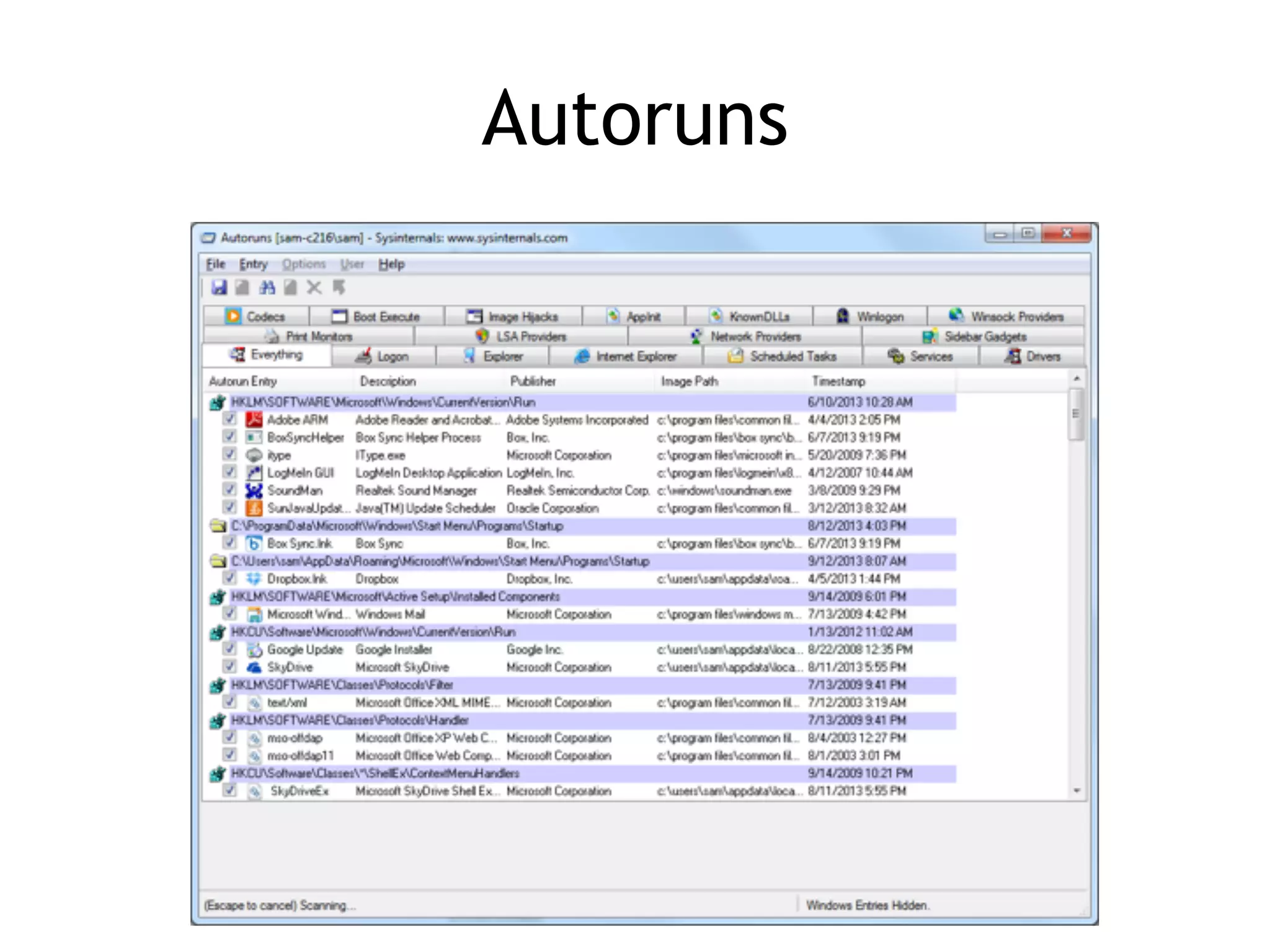The height and width of the screenshot is (952, 1270).
Task: Click folder icon beside Users\sam Startup path
Action: click(218, 562)
